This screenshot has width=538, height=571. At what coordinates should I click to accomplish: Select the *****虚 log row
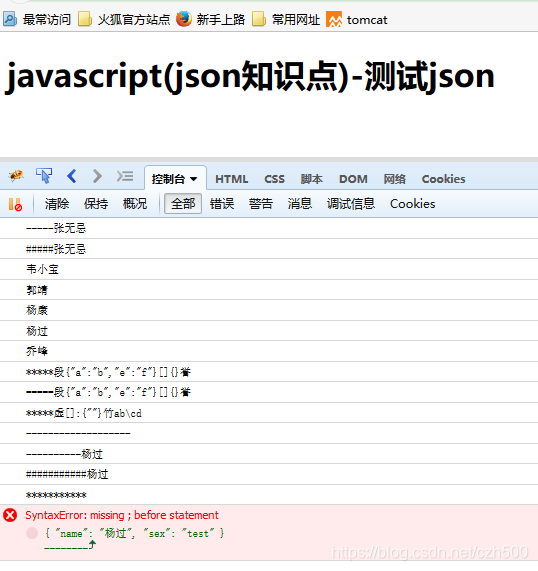[x=269, y=413]
